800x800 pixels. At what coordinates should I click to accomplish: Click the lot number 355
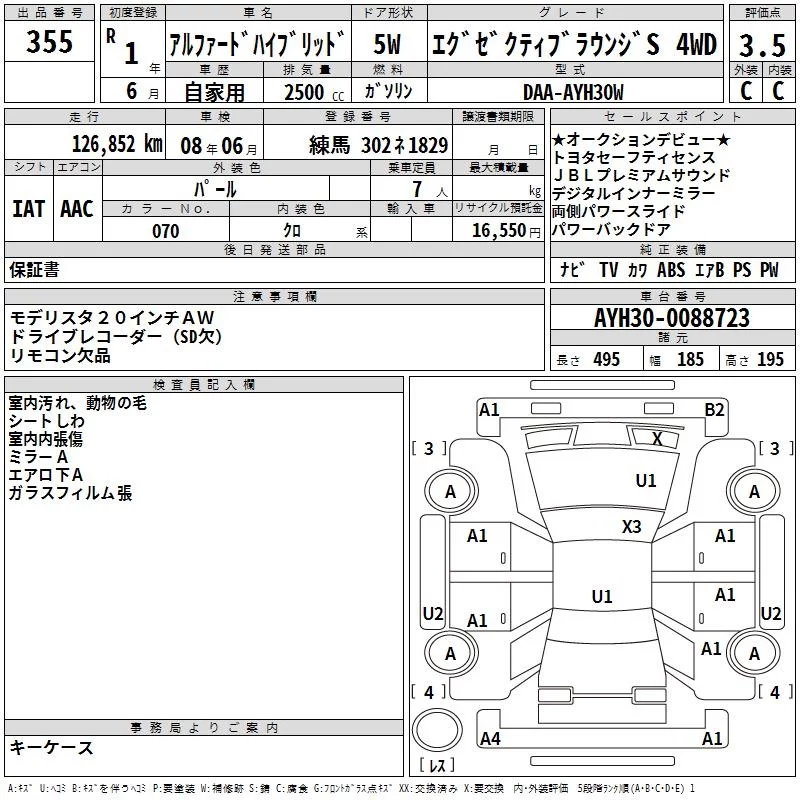(49, 41)
